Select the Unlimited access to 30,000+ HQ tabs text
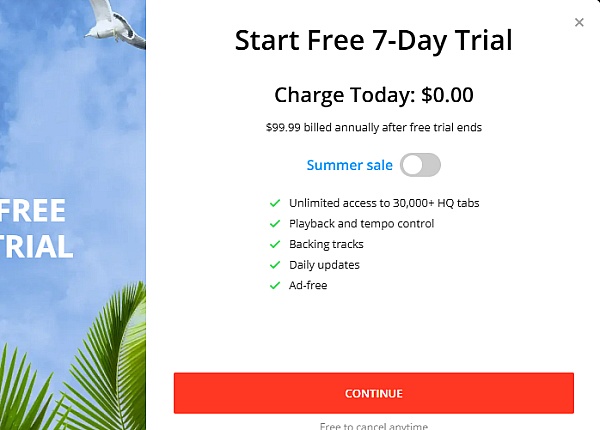The height and width of the screenshot is (430, 600). (x=384, y=203)
